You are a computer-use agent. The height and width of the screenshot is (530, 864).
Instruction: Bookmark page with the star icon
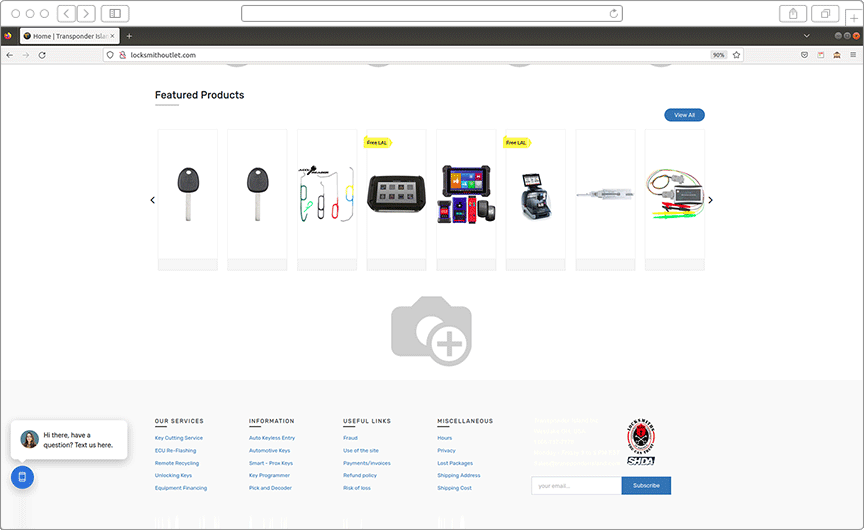pyautogui.click(x=737, y=55)
